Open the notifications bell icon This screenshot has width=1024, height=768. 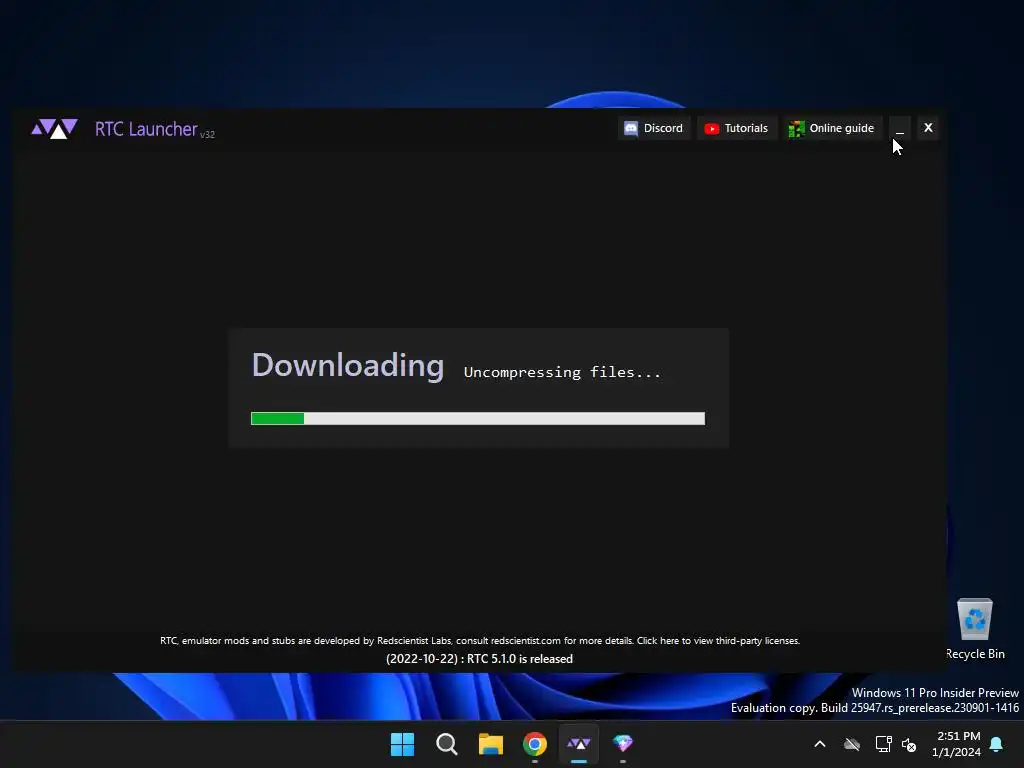click(x=997, y=744)
